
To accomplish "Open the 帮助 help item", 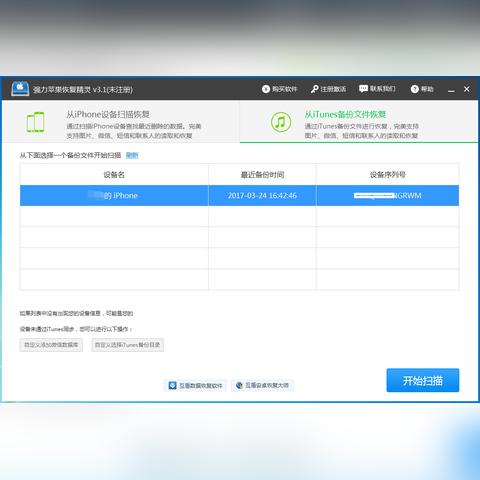I will pyautogui.click(x=422, y=89).
